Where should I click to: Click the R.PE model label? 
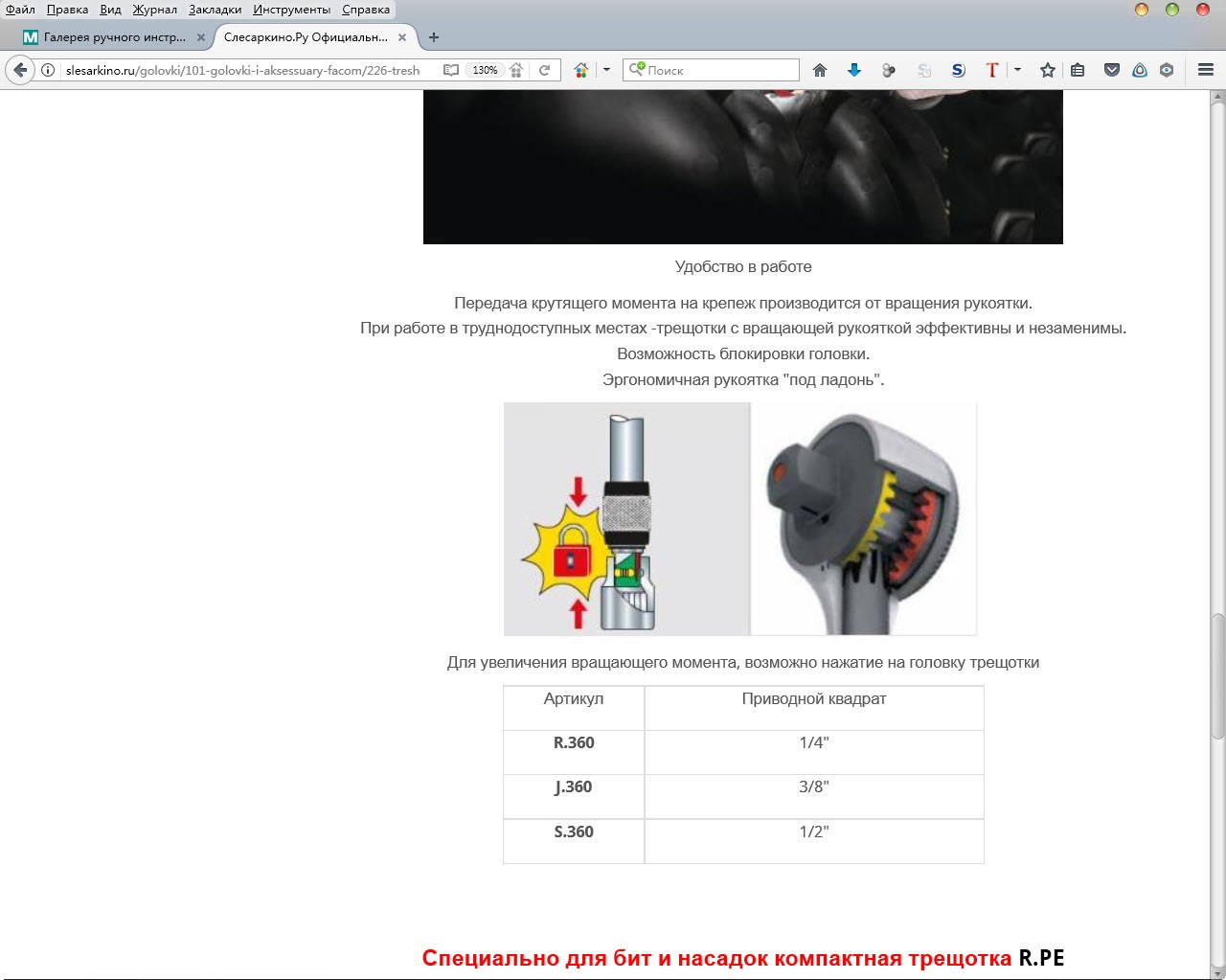tap(1041, 958)
